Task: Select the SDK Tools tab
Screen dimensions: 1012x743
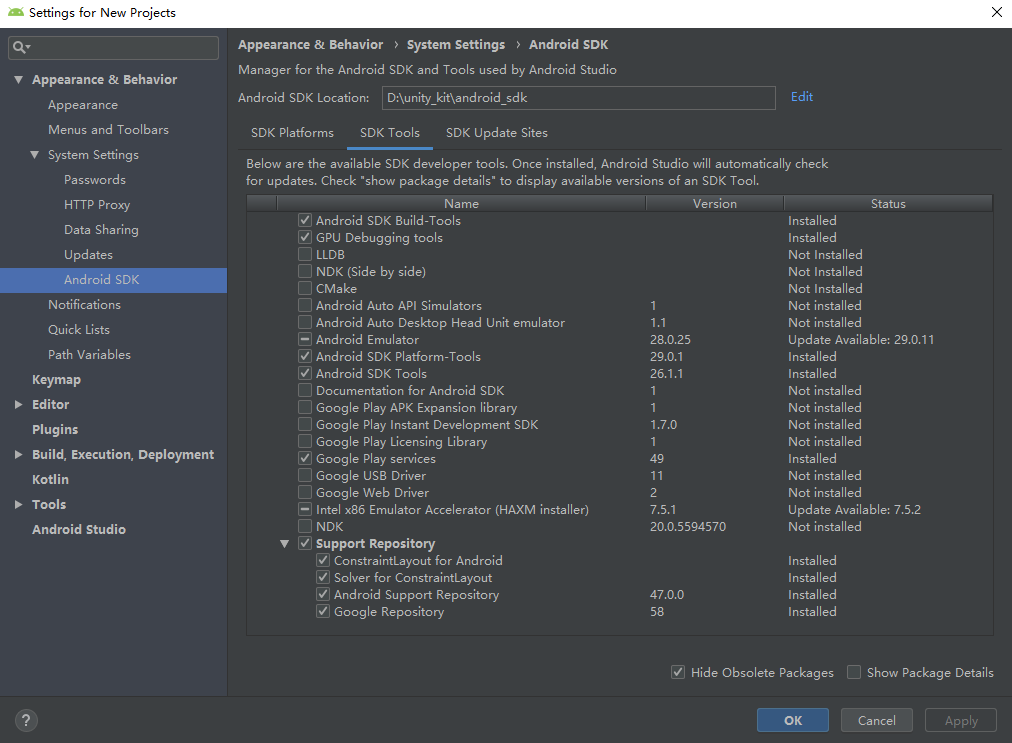Action: point(390,133)
